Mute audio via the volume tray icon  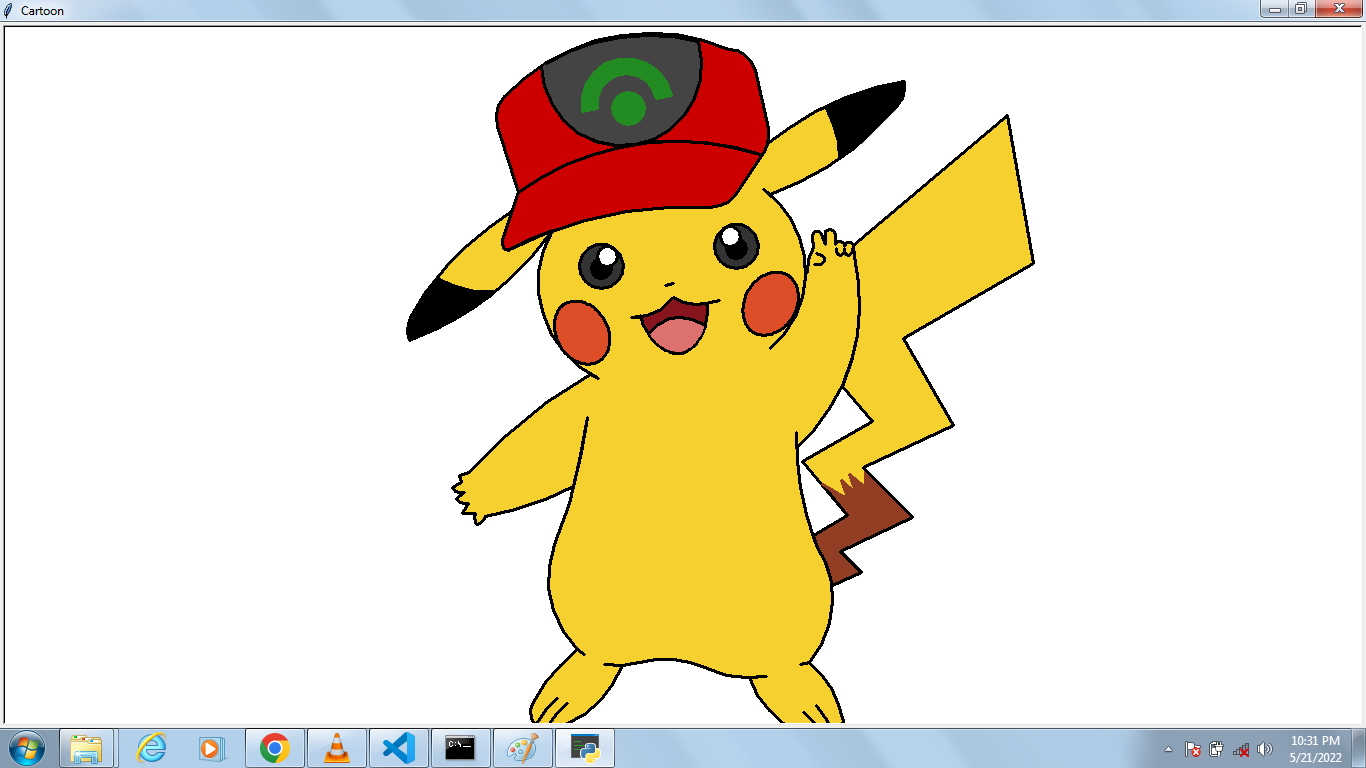click(x=1264, y=749)
